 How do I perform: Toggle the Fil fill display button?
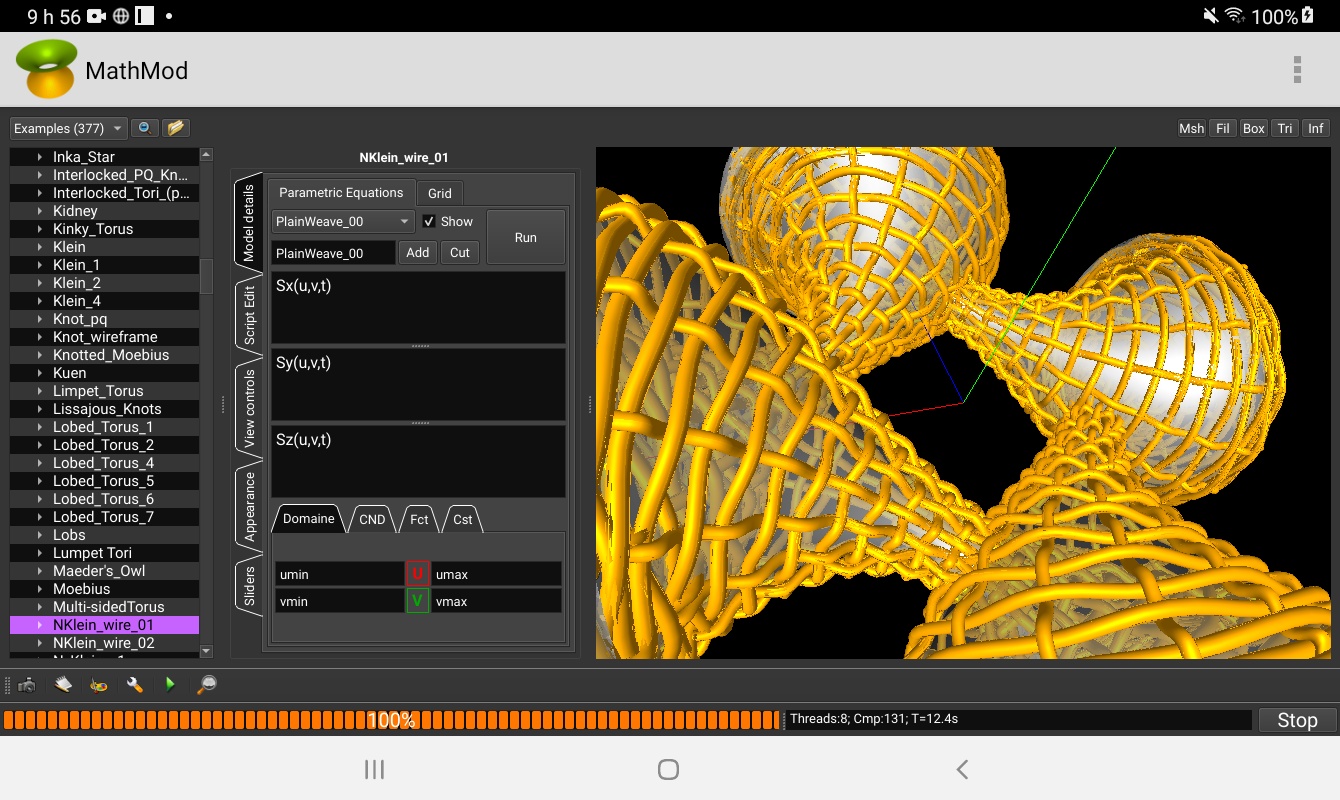coord(1222,128)
